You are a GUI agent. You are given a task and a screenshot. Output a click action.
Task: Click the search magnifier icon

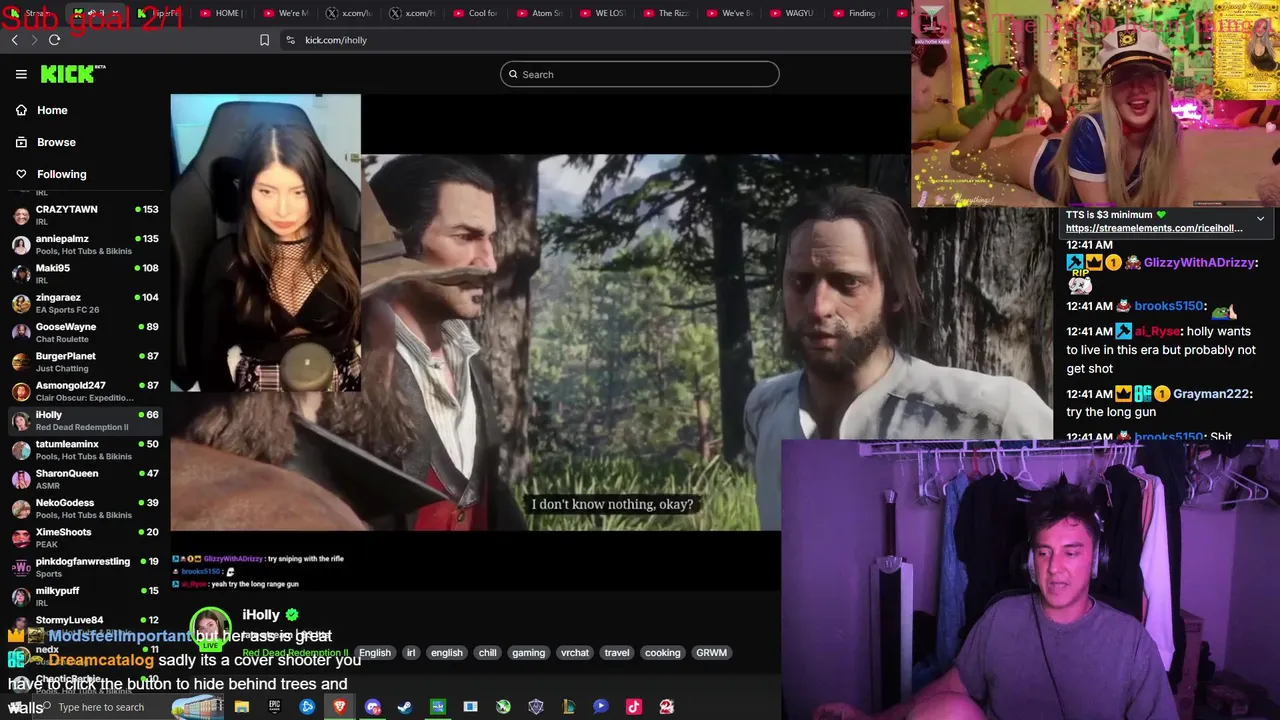[x=513, y=74]
